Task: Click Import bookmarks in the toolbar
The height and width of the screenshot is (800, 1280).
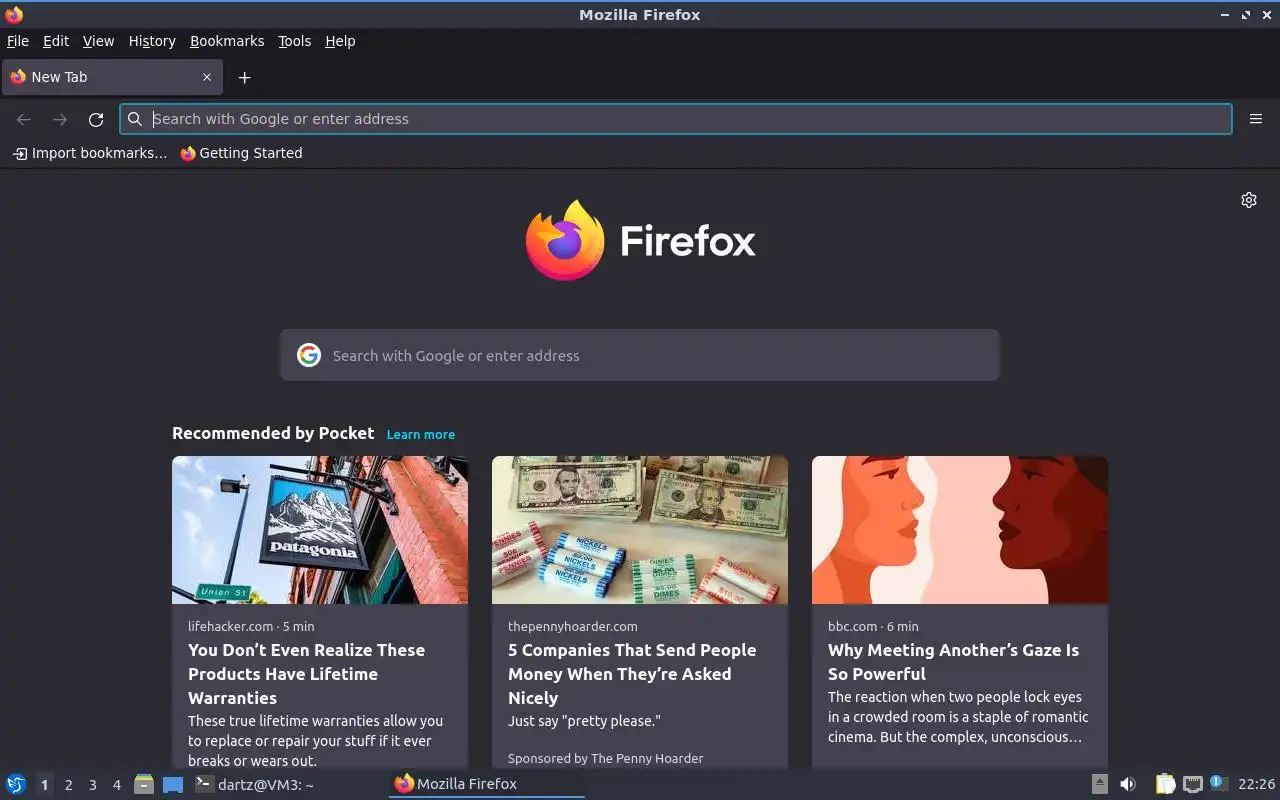Action: [x=89, y=153]
